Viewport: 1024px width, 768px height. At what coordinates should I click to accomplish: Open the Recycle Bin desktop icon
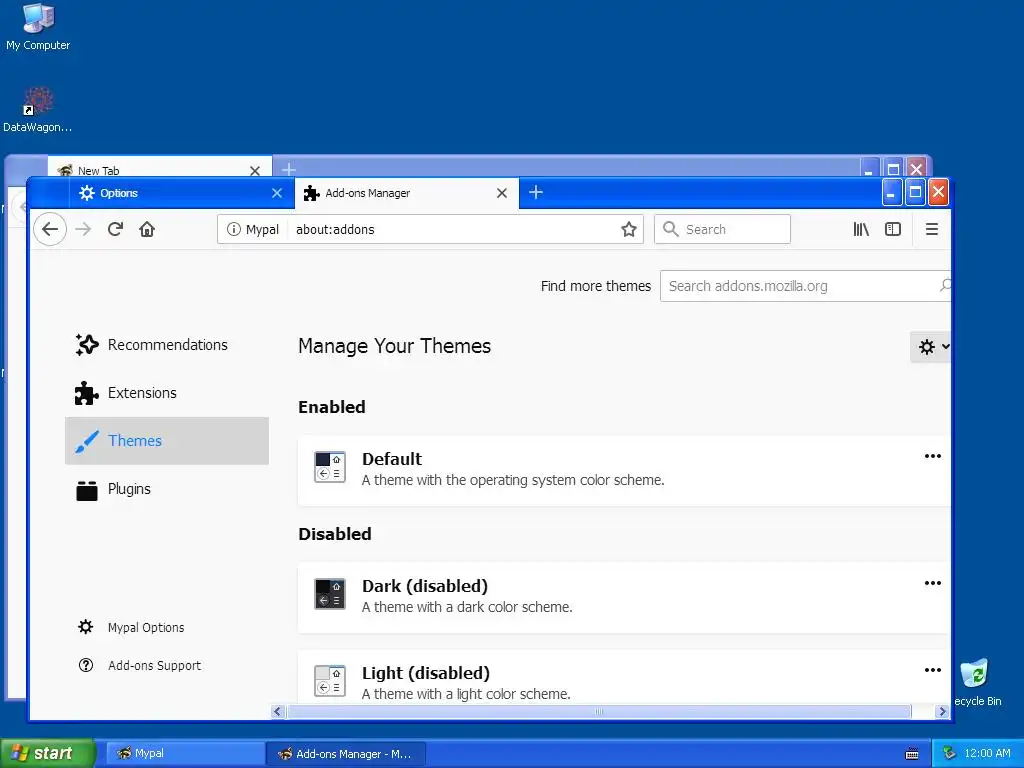(977, 683)
